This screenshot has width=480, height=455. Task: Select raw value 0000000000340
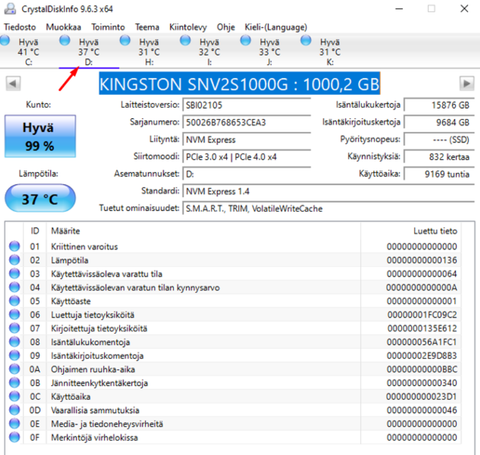[422, 383]
